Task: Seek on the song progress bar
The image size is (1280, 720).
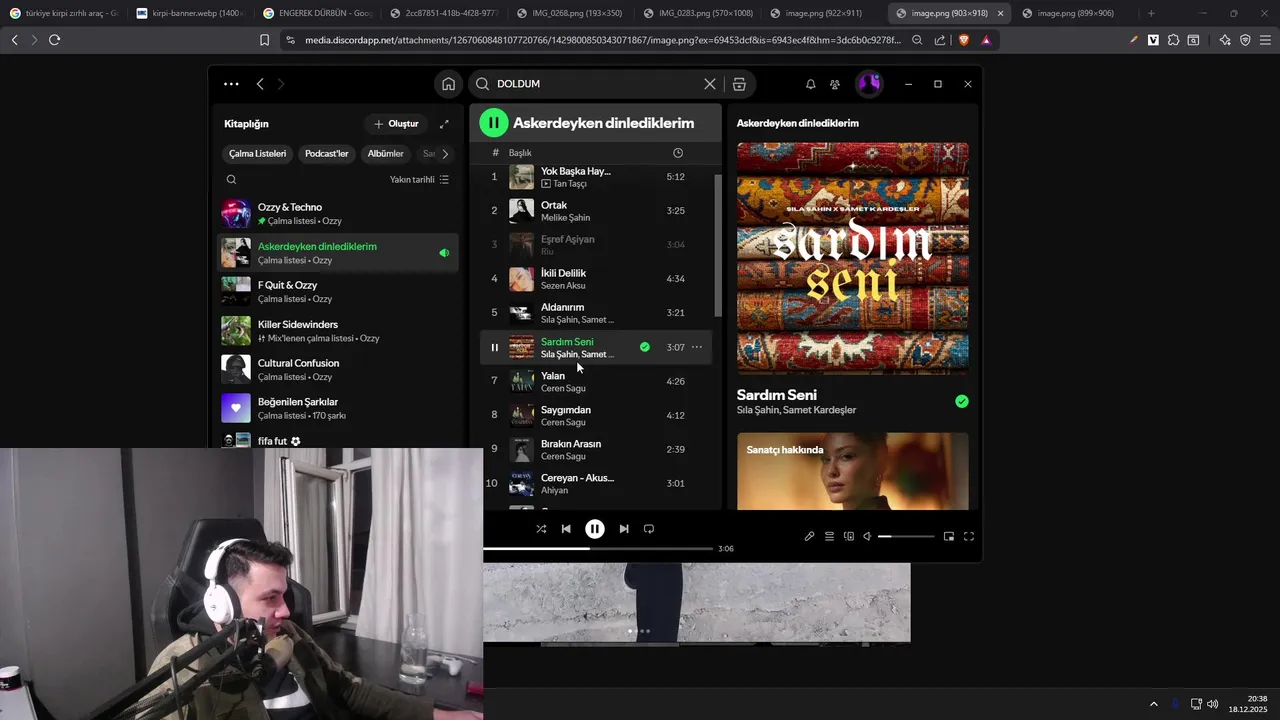Action: pos(598,548)
